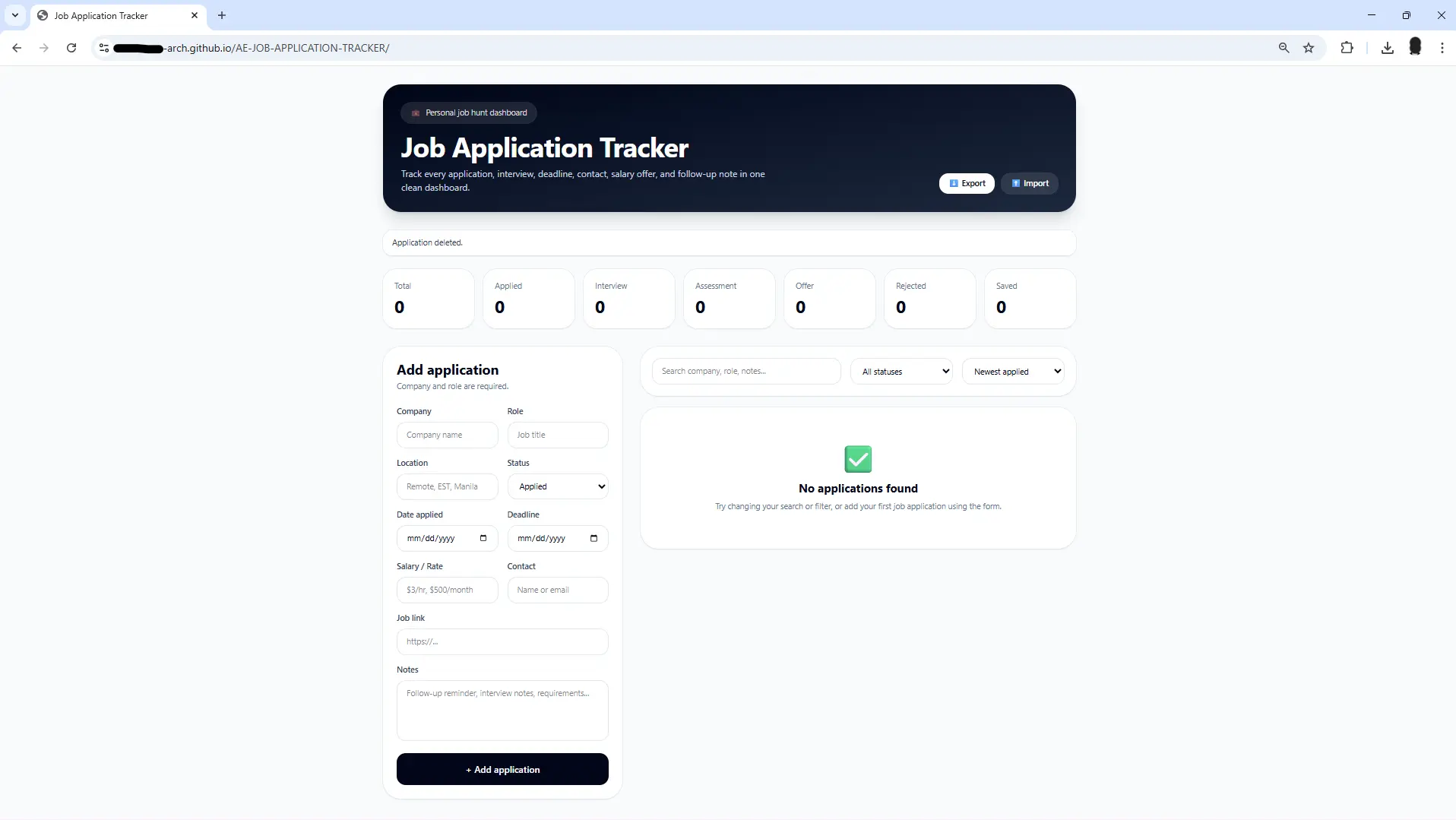Open a new tab with plus button

pyautogui.click(x=222, y=15)
